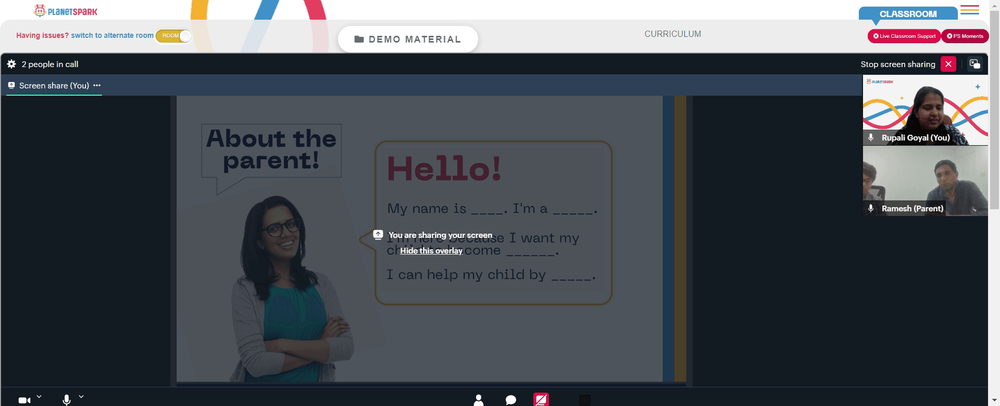
Task: Open the chat bubble icon
Action: (x=511, y=400)
